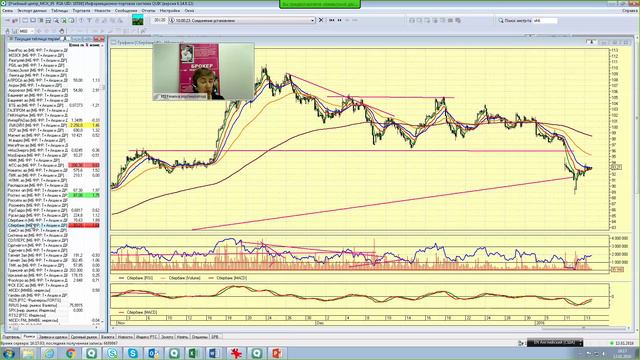640x360 pixels.
Task: Click the current price marker on price axis
Action: click(x=616, y=167)
